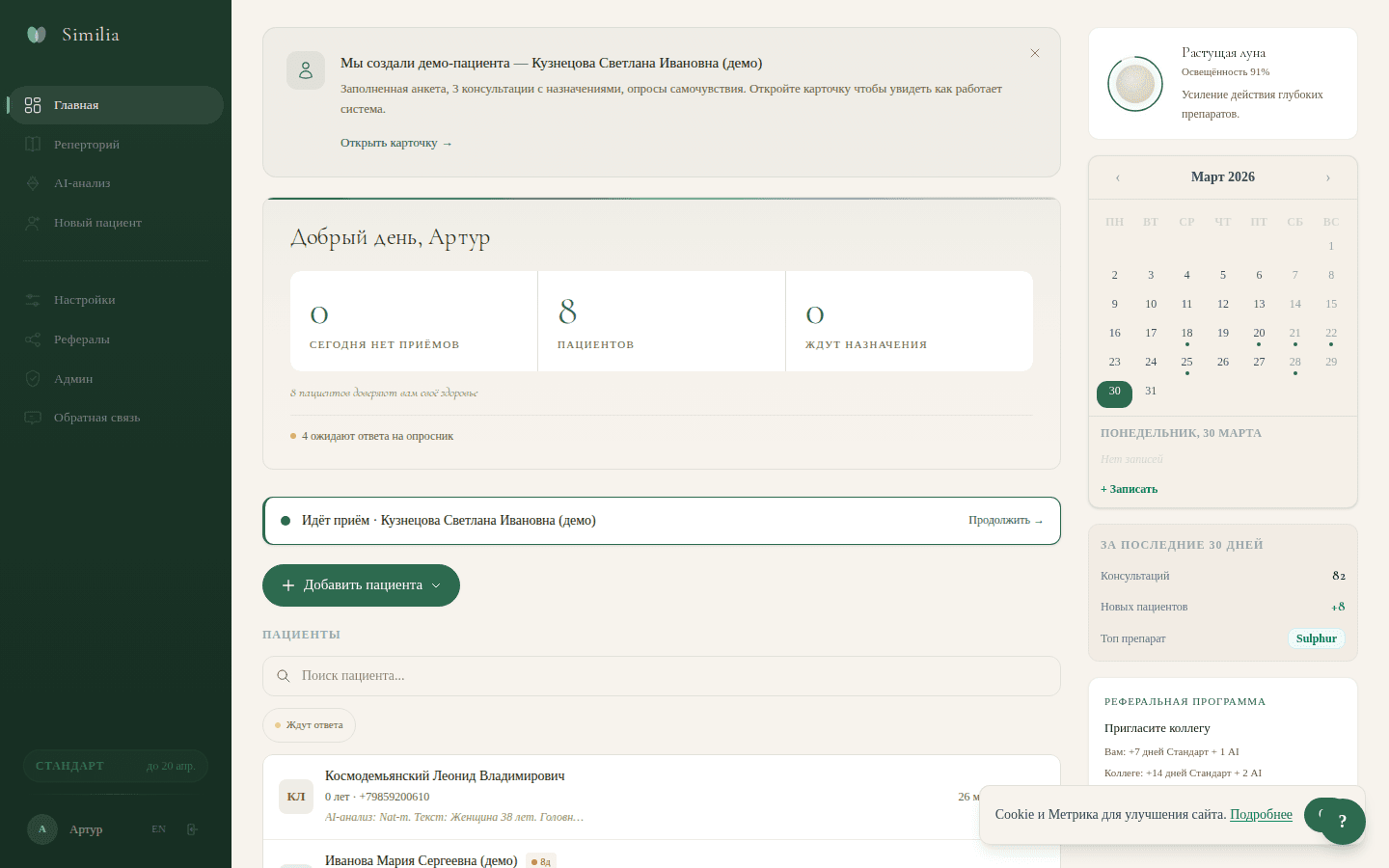The width and height of the screenshot is (1389, 868).
Task: Switch interface language with EN toggle
Action: point(159,829)
